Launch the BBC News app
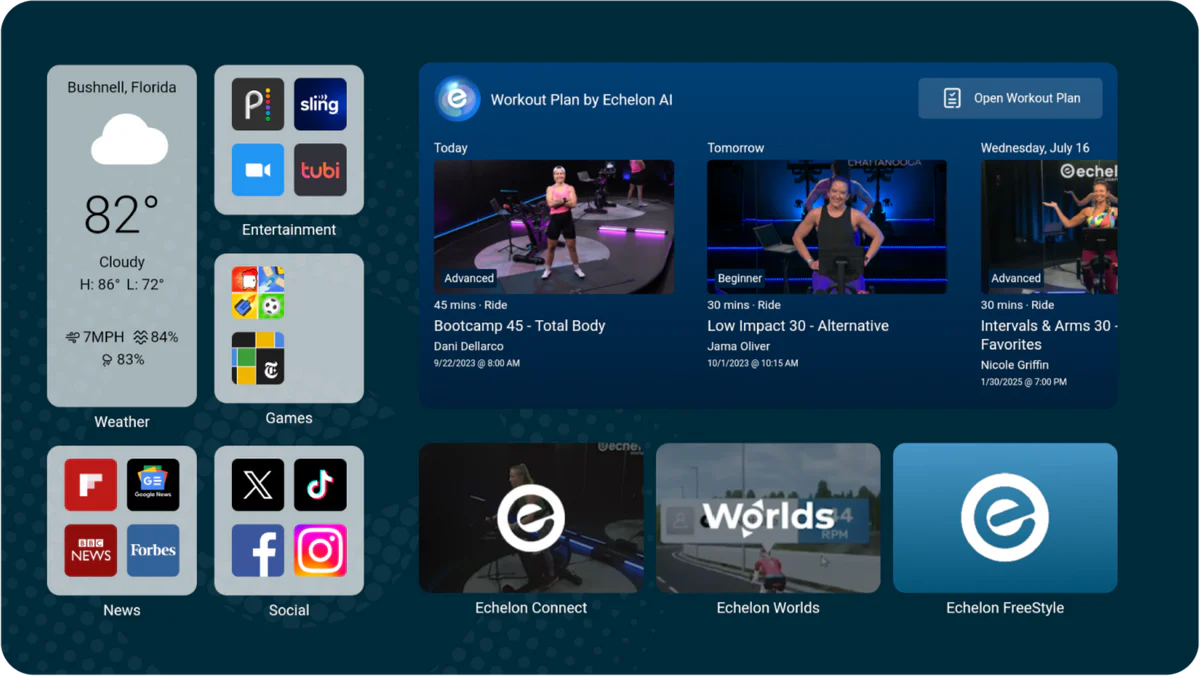The image size is (1200, 676). [91, 551]
